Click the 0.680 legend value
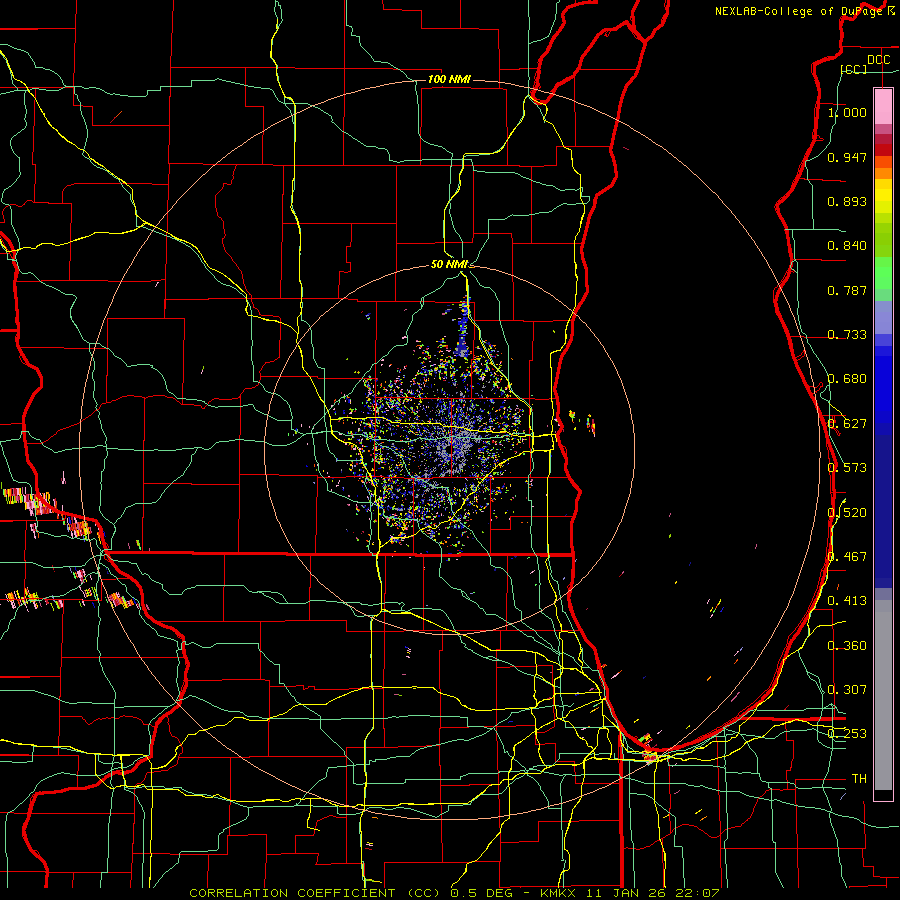Screen dimensions: 900x900 [847, 379]
